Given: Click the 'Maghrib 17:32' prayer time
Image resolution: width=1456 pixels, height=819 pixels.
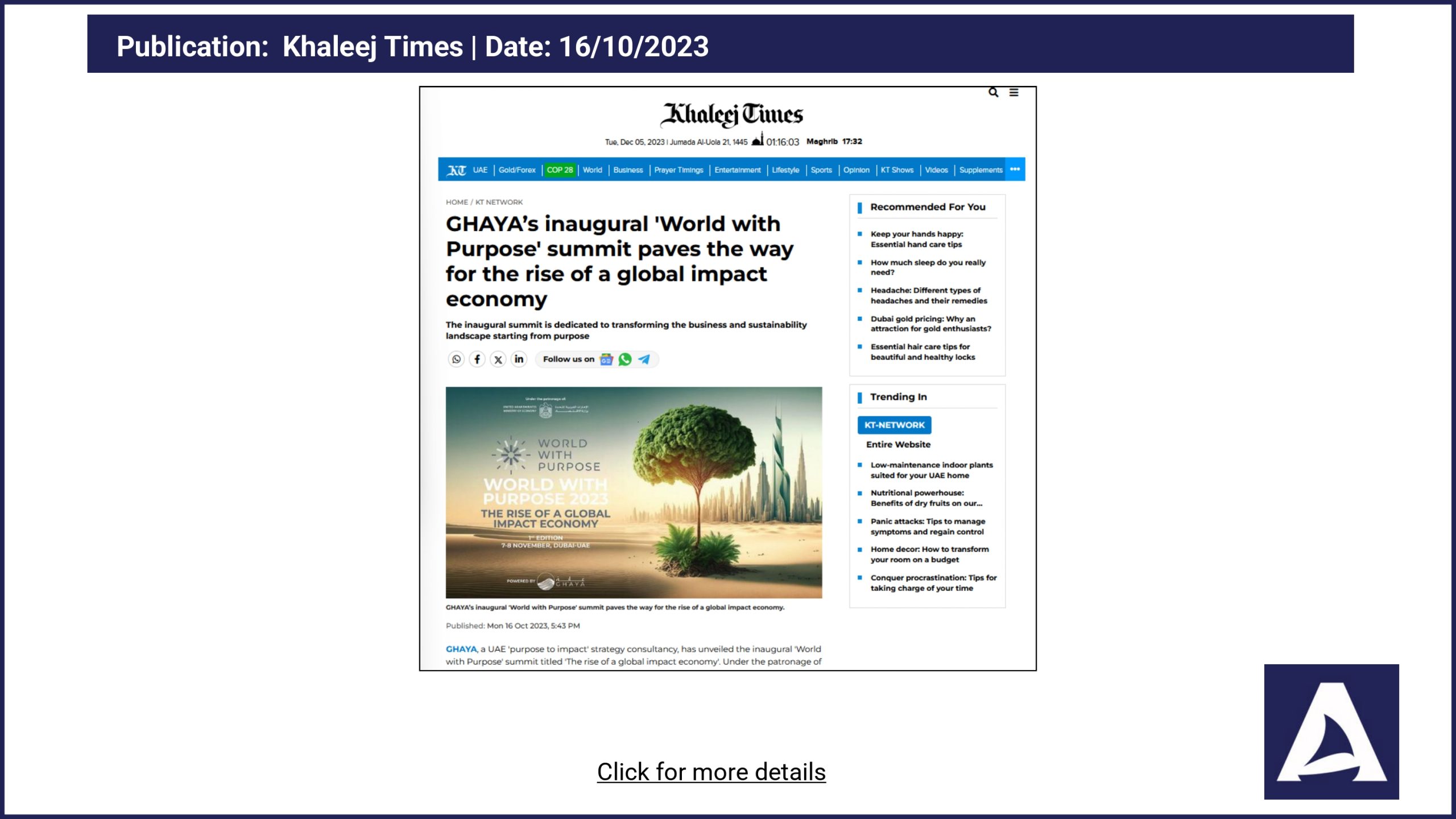Looking at the screenshot, I should (x=834, y=141).
